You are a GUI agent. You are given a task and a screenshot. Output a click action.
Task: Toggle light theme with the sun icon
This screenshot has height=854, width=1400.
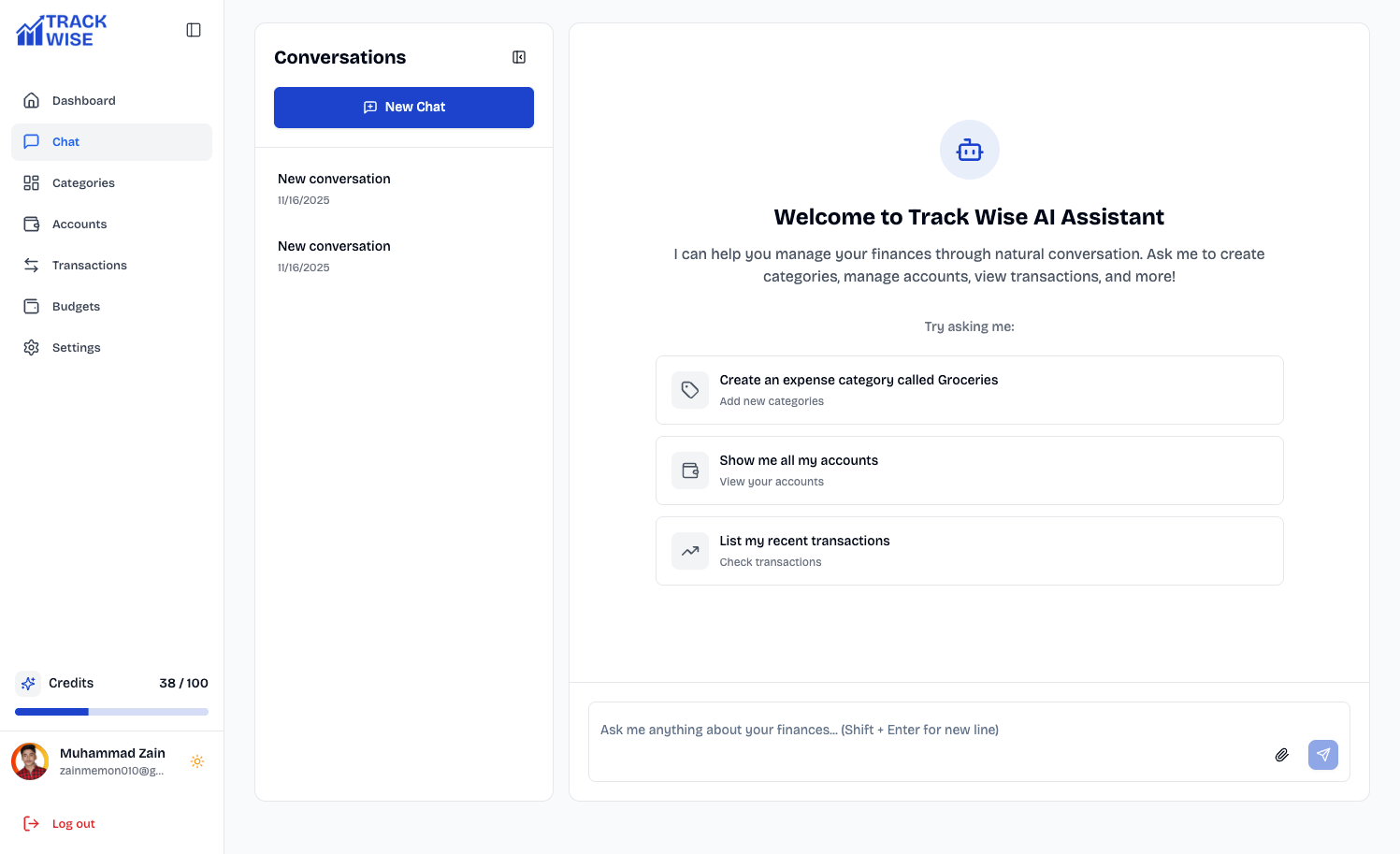(197, 760)
